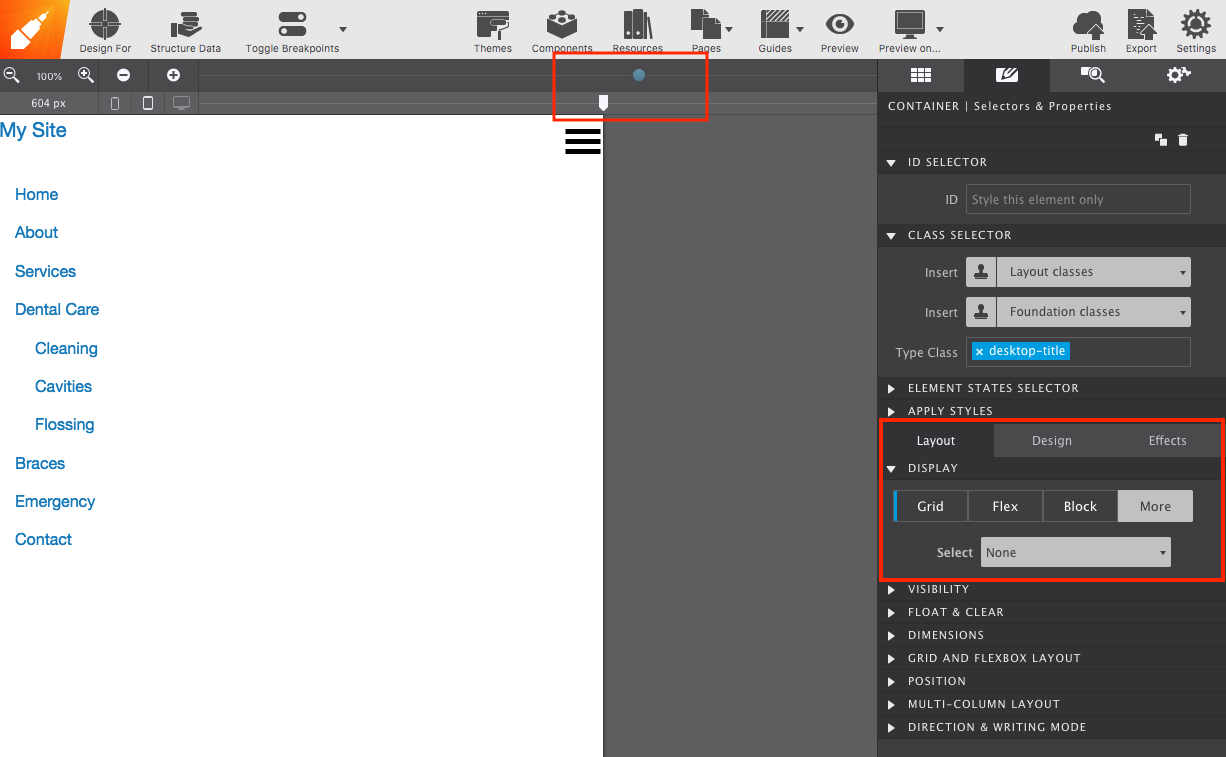
Task: Open the Preview on dropdown arrow
Action: (x=939, y=29)
